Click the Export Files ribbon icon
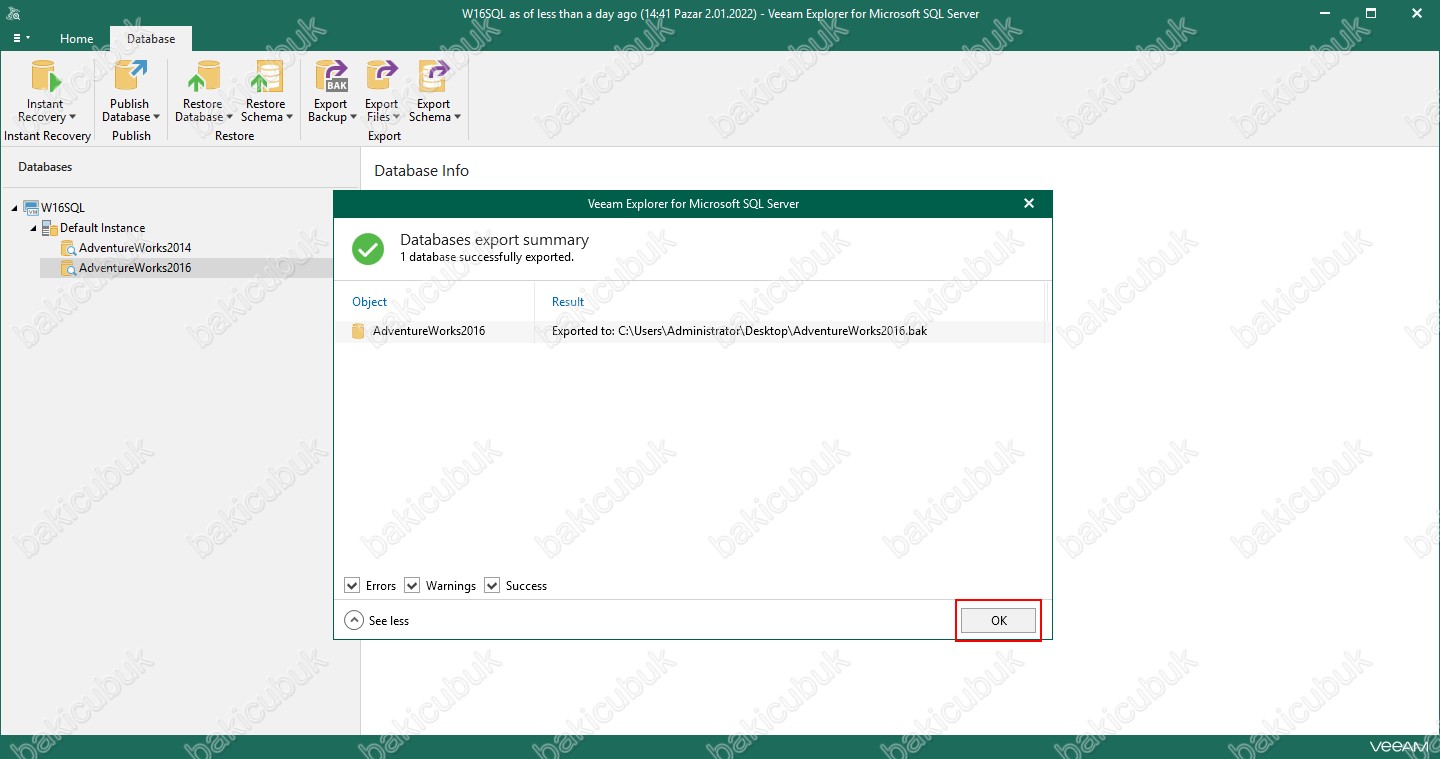The width and height of the screenshot is (1440, 759). tap(381, 77)
